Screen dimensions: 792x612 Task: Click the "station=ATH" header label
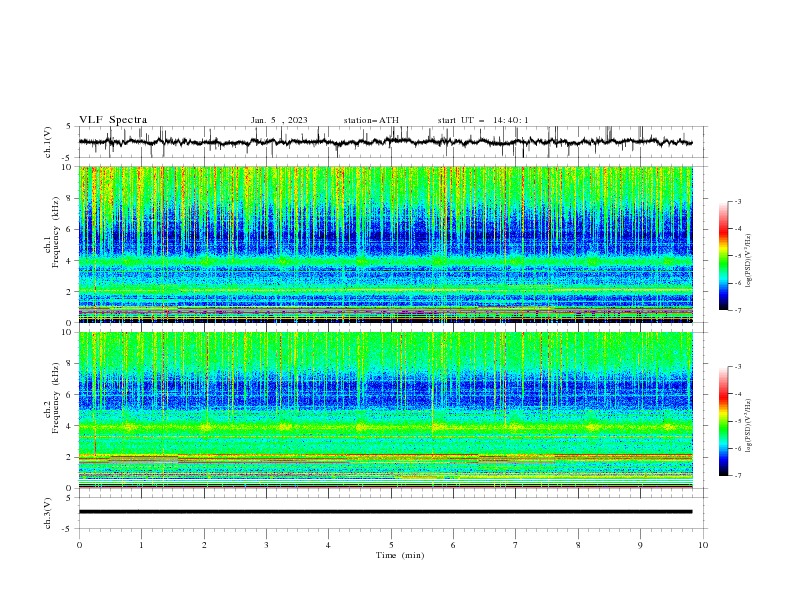click(x=371, y=120)
